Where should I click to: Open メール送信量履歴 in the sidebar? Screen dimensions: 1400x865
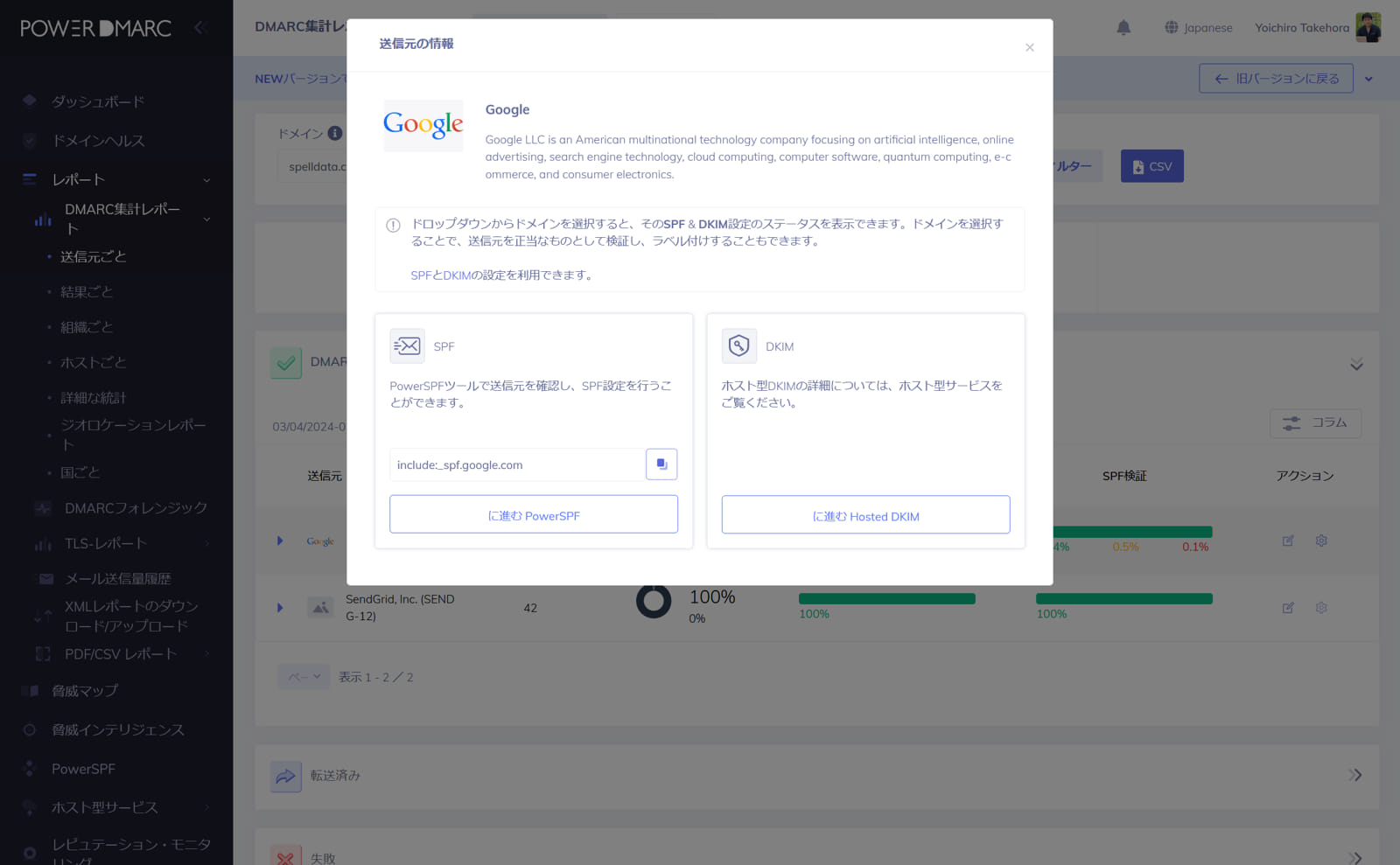coord(117,579)
